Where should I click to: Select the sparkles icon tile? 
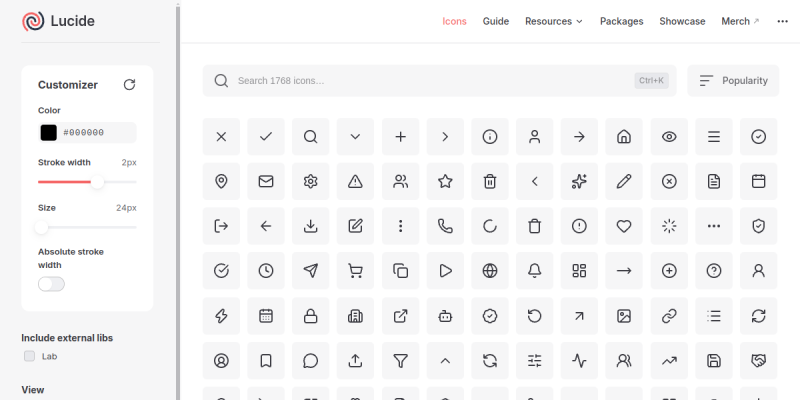[579, 181]
